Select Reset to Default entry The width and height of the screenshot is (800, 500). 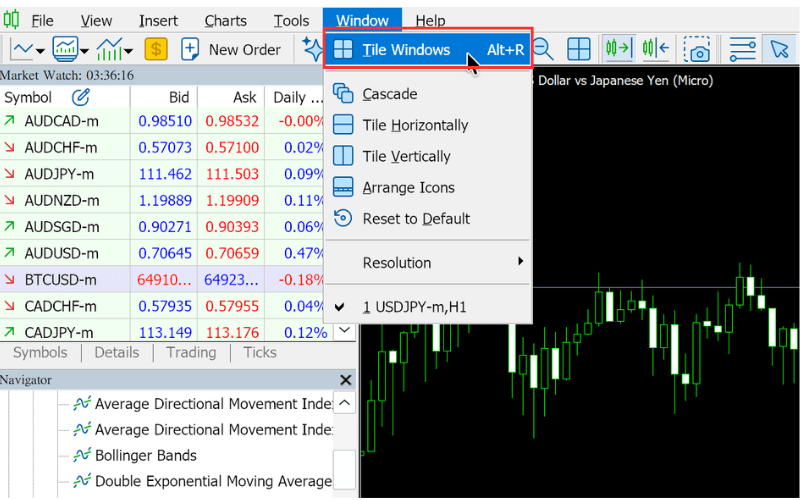tap(428, 218)
